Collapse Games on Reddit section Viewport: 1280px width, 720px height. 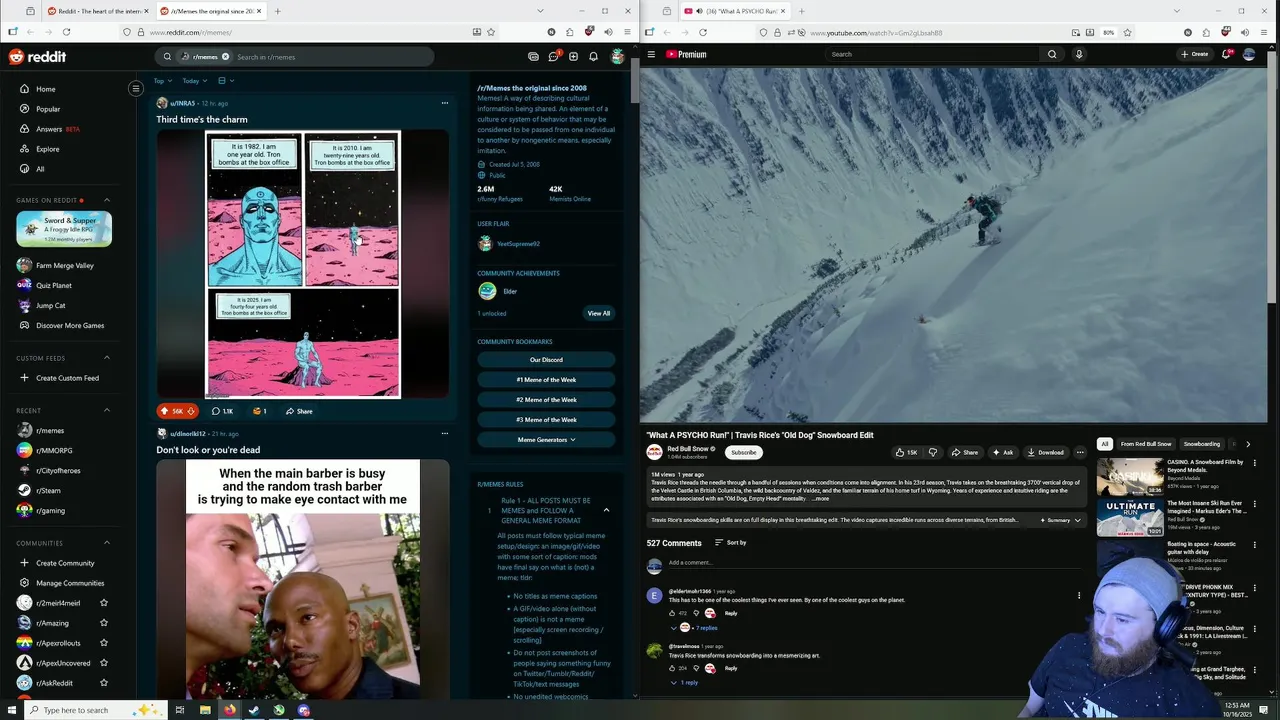point(107,200)
